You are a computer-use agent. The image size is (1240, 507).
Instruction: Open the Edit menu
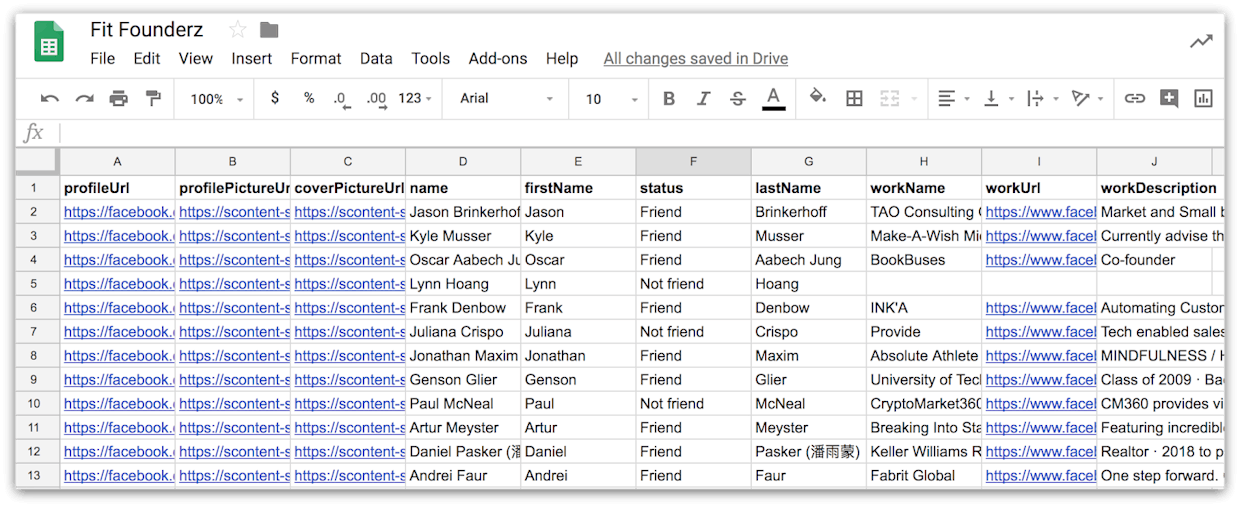(147, 59)
